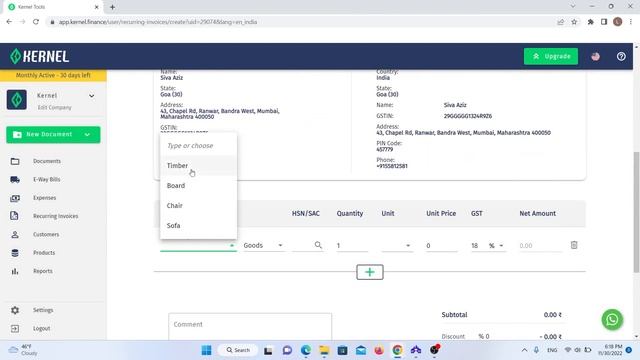This screenshot has width=640, height=360.
Task: Show hidden system tray icons chevron
Action: [524, 350]
